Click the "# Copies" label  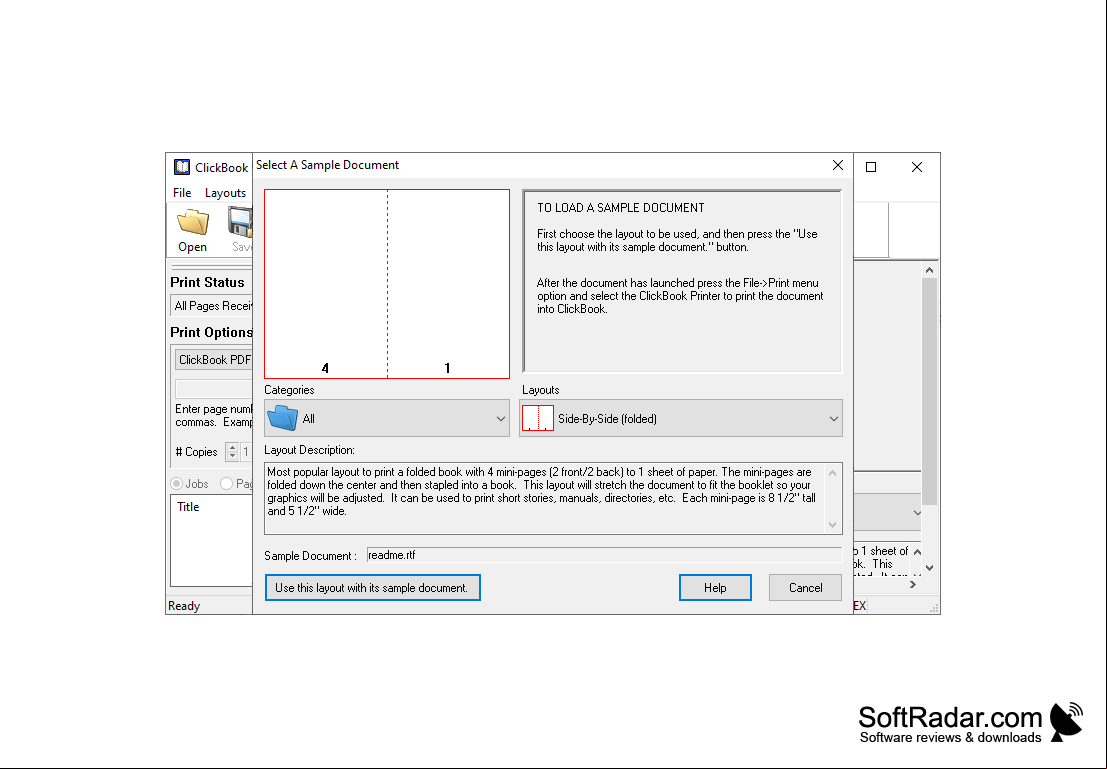(196, 452)
